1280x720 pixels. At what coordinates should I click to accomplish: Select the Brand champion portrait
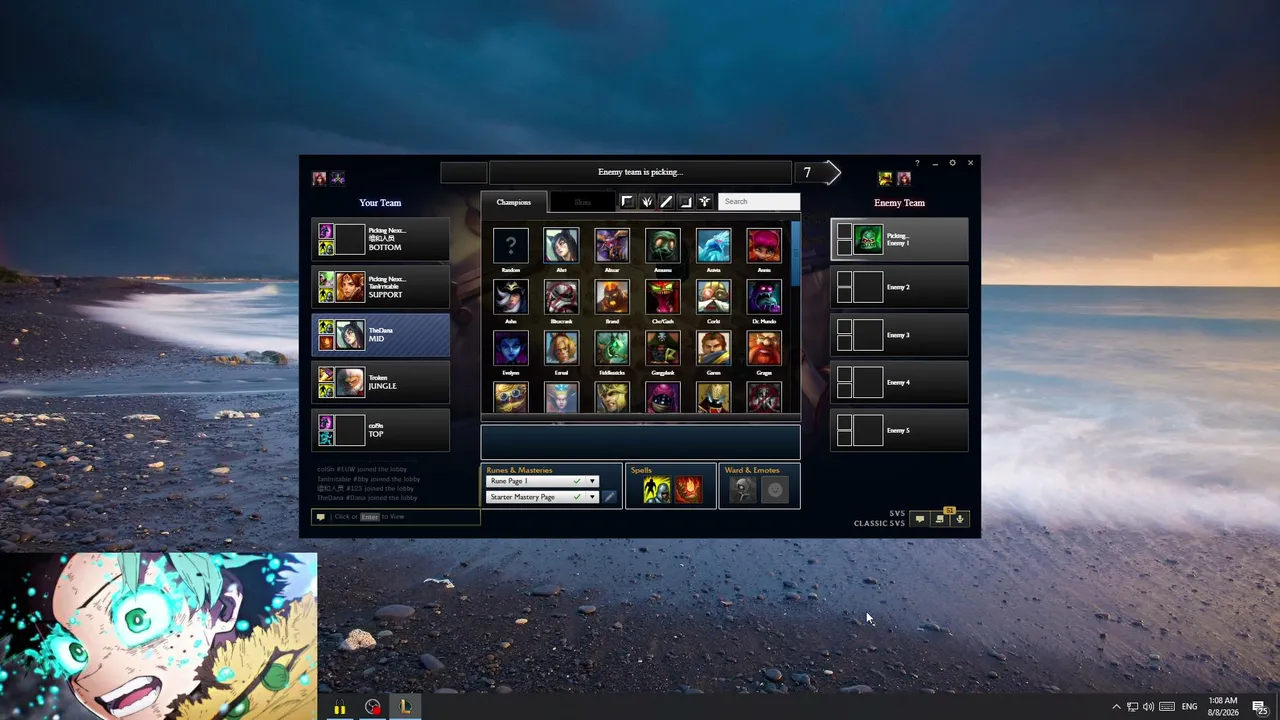pos(612,297)
